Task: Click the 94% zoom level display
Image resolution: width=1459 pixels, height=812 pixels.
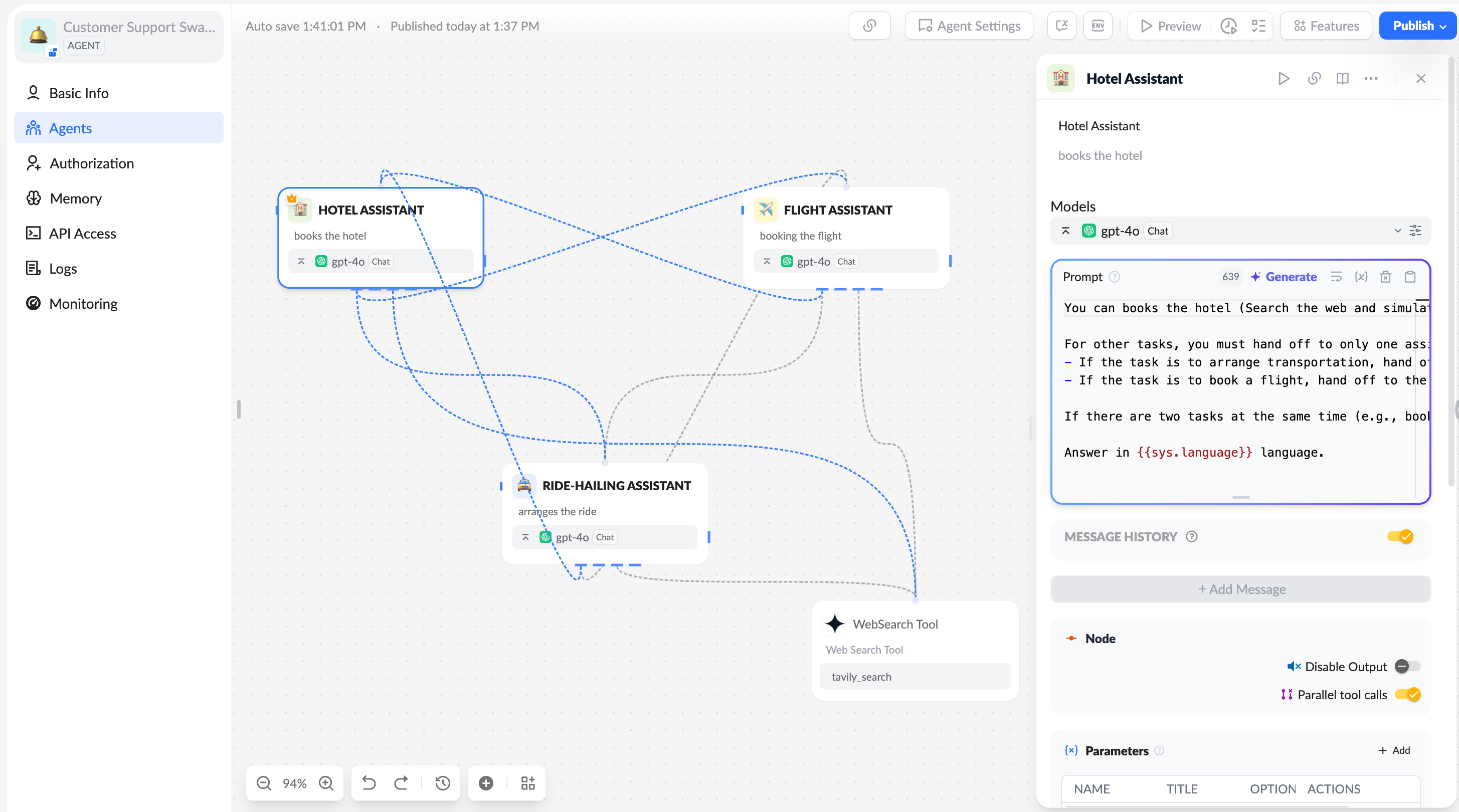Action: coord(294,783)
